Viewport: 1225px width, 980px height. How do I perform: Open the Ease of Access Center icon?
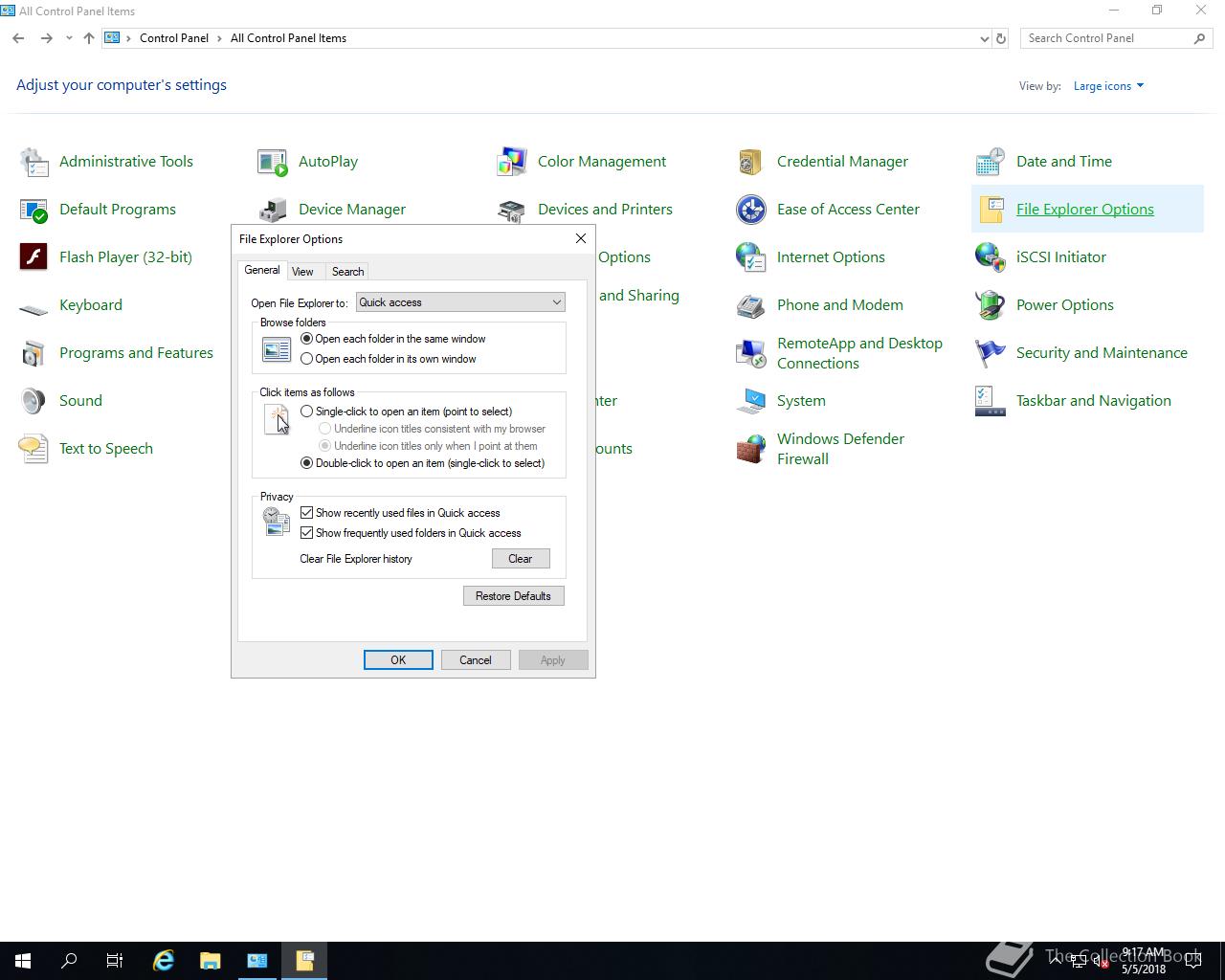[751, 210]
